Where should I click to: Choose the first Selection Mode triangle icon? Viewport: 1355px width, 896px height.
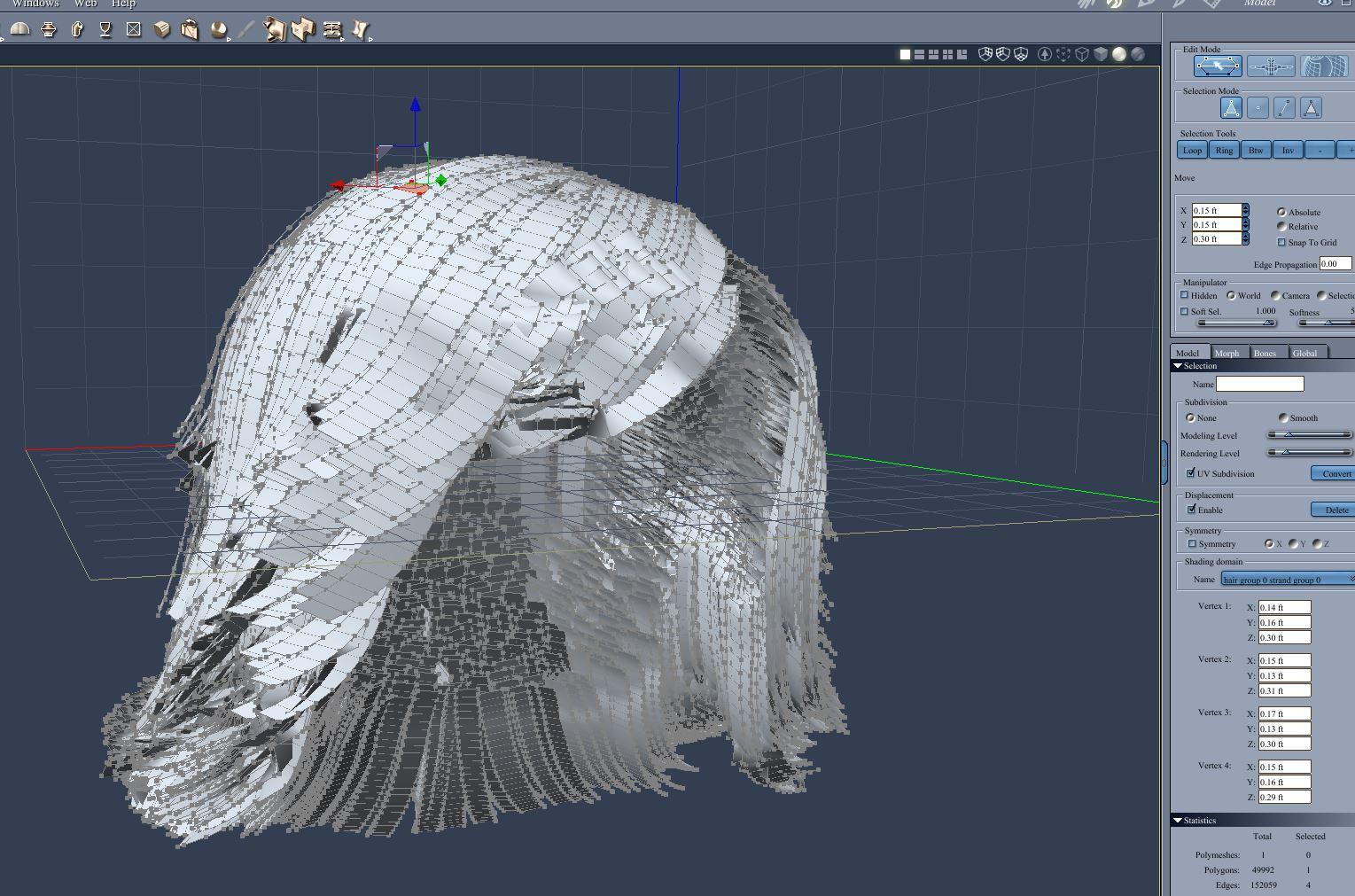coord(1231,108)
